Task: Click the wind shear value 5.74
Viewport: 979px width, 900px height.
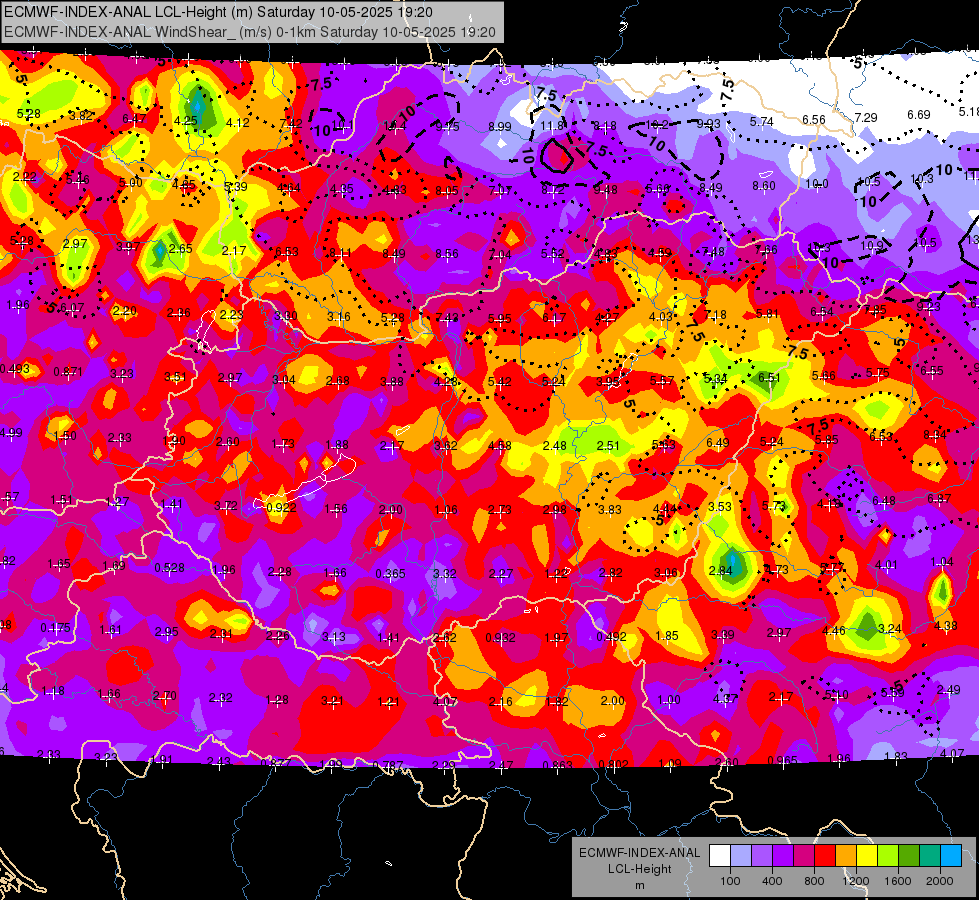Action: click(x=762, y=122)
